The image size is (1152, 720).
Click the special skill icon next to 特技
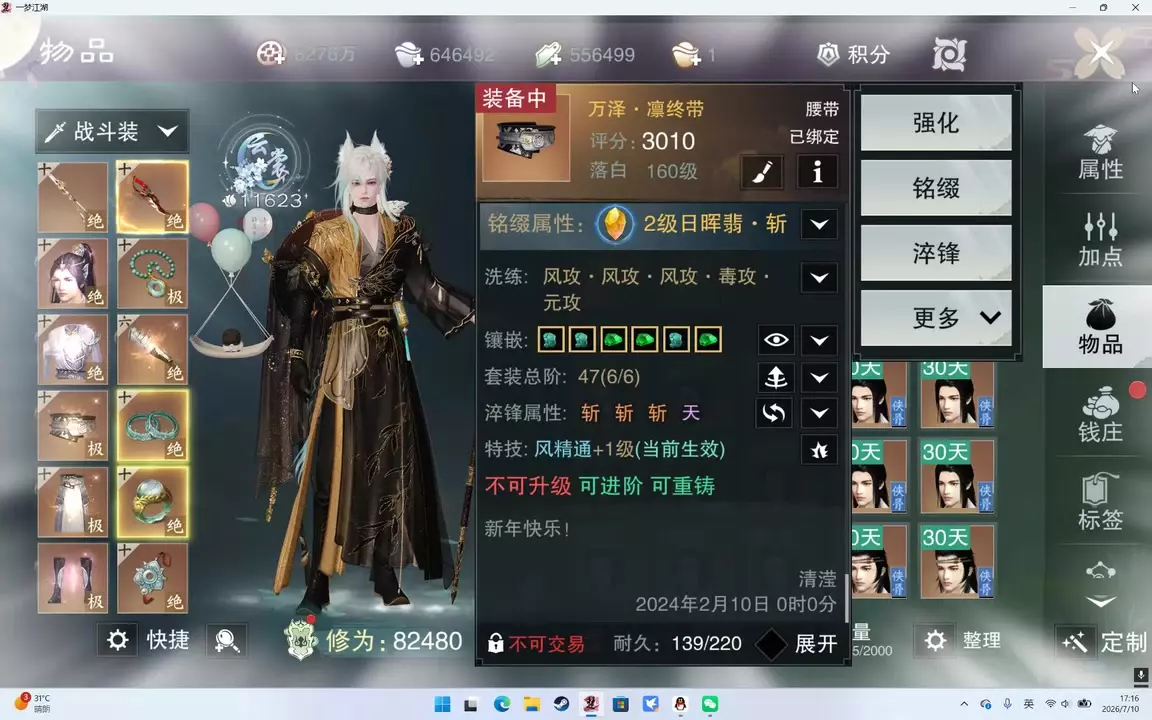[819, 450]
